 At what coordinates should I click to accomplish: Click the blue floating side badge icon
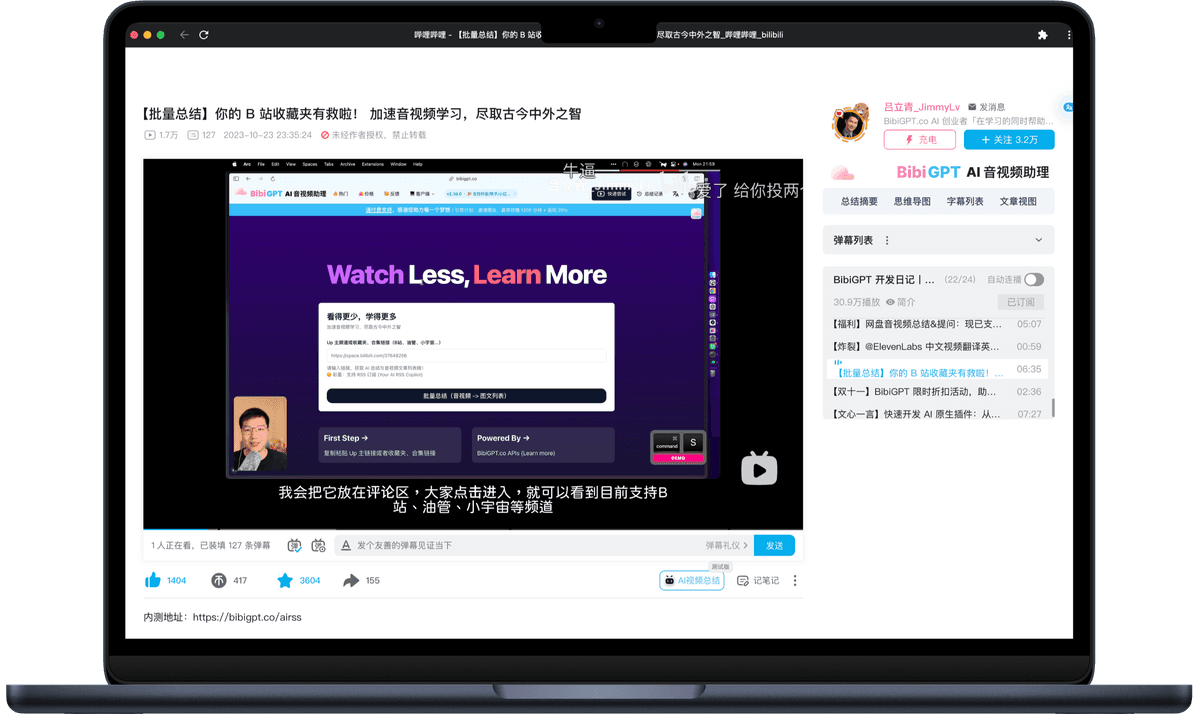1067,107
